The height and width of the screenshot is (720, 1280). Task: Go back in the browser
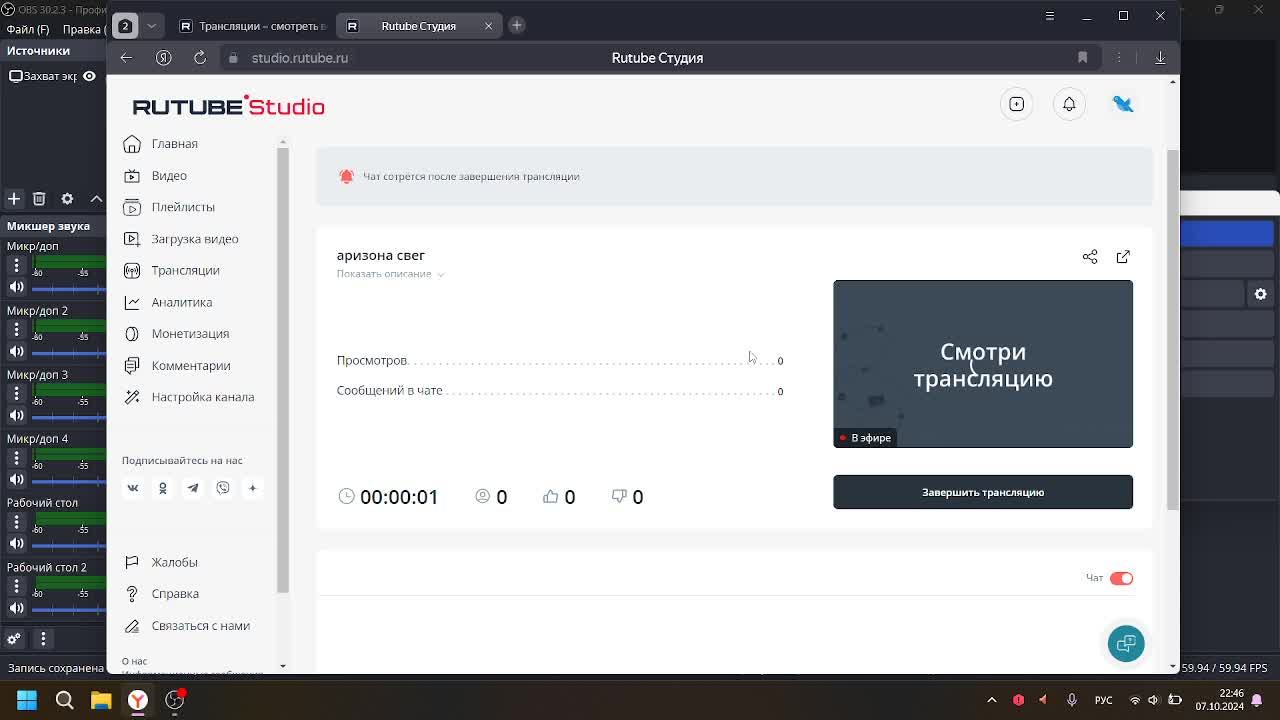126,58
